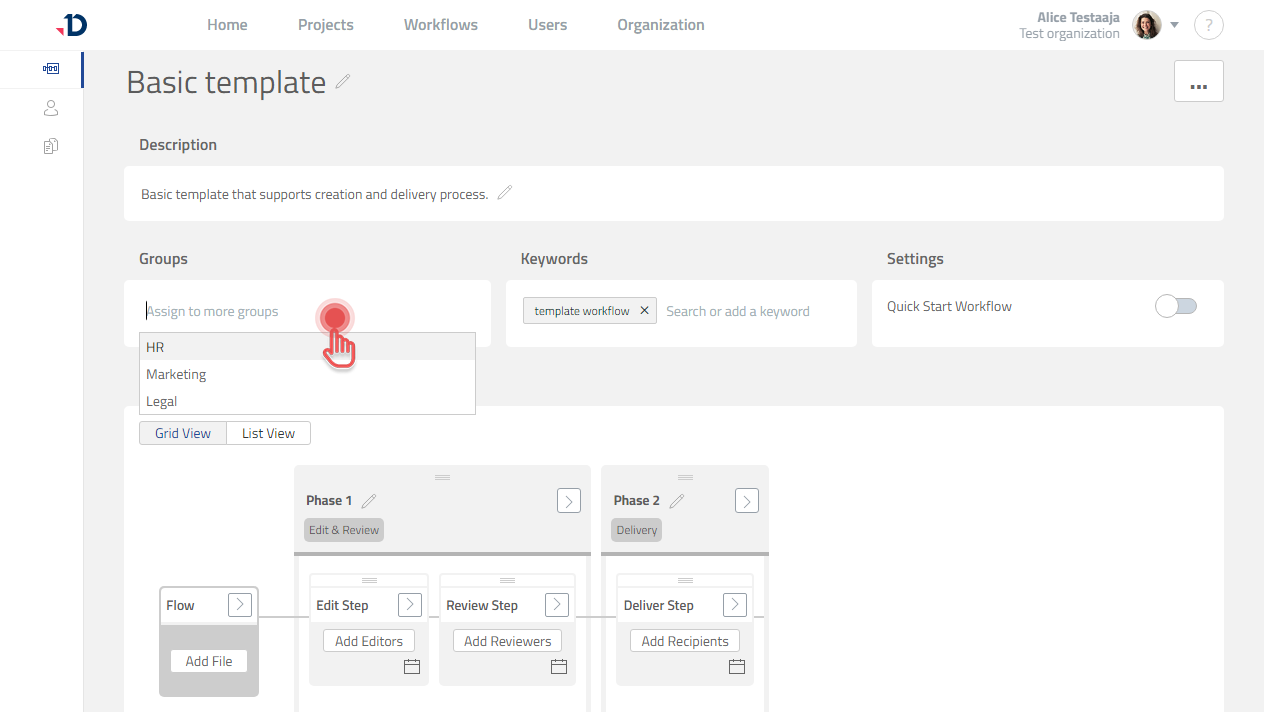Open Help via the question mark icon
The image size is (1264, 712).
coord(1209,25)
